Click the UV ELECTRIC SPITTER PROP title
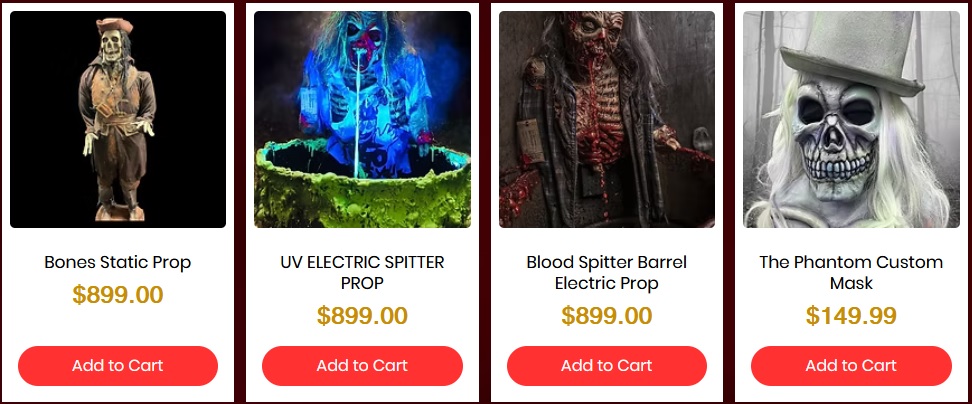Screen dimensions: 972x404 pos(362,272)
